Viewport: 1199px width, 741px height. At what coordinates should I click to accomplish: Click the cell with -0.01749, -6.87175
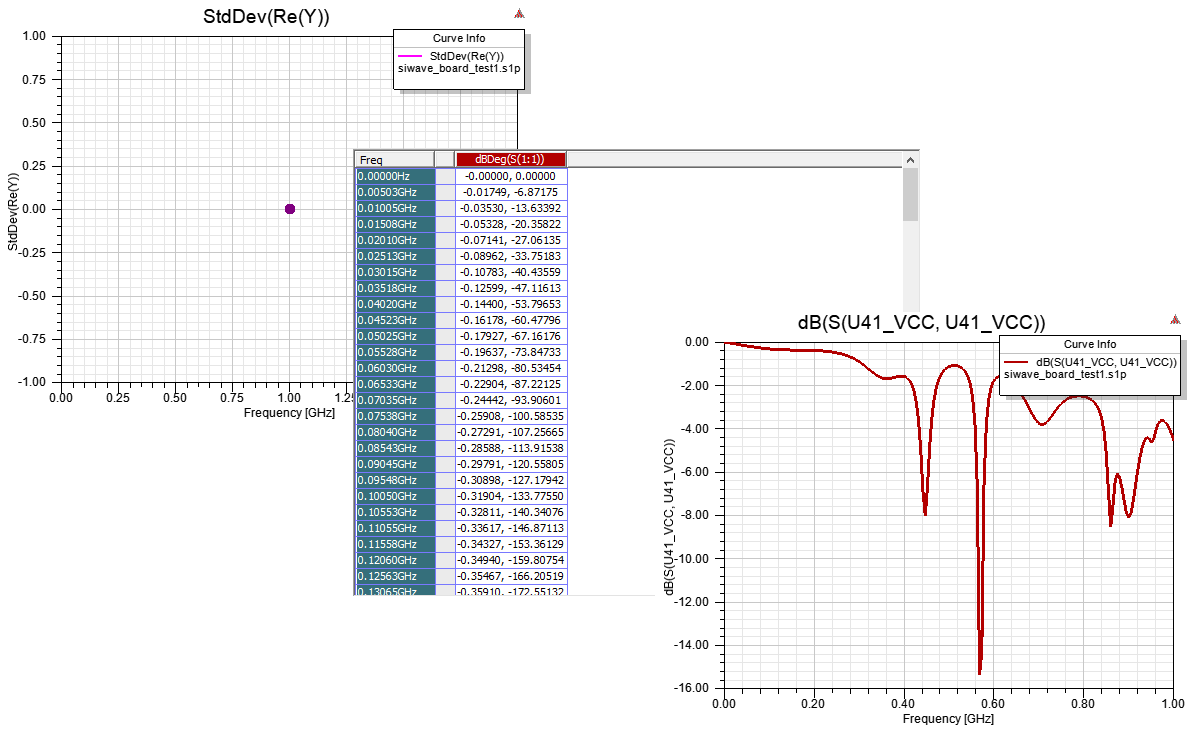coord(510,192)
